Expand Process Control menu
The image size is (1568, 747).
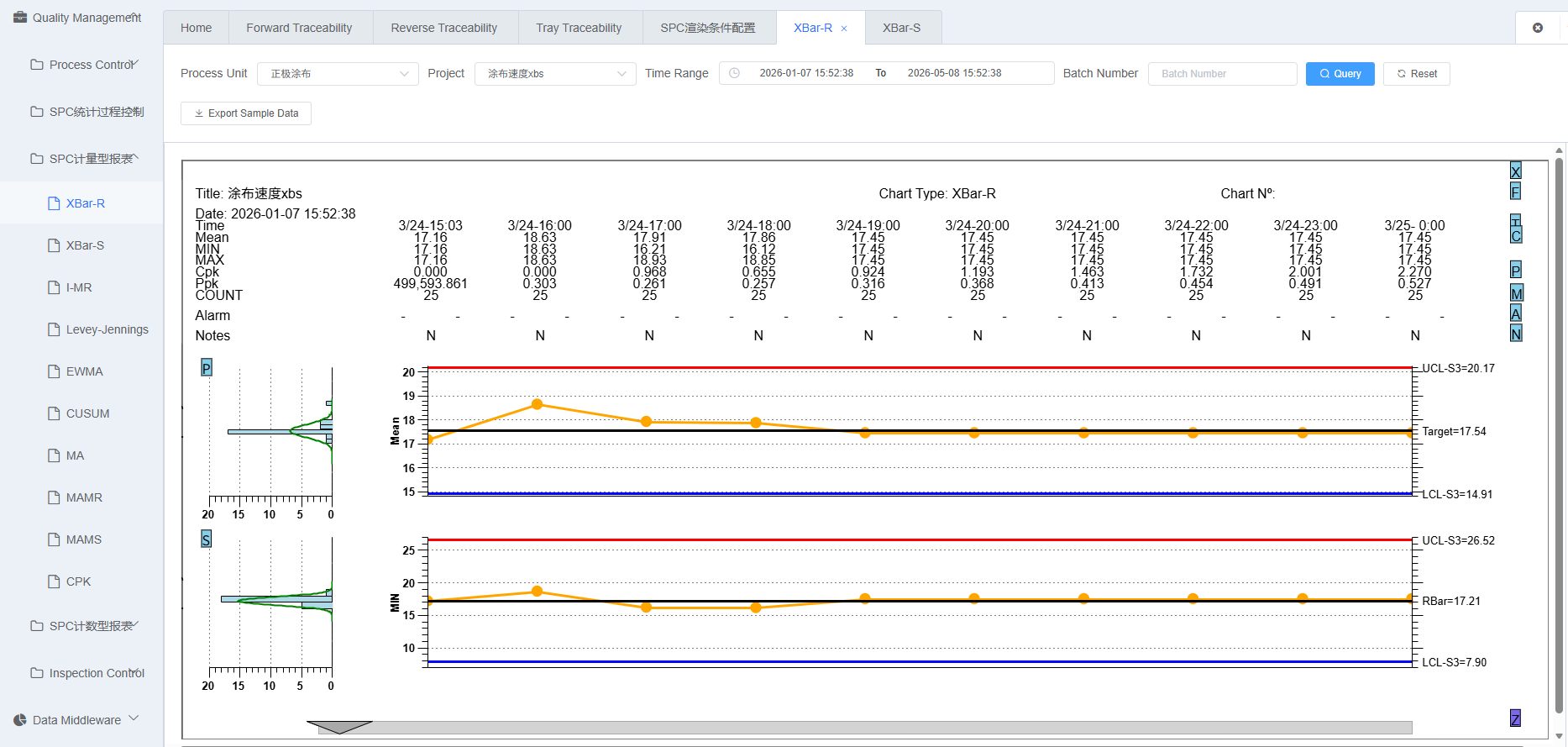[81, 65]
